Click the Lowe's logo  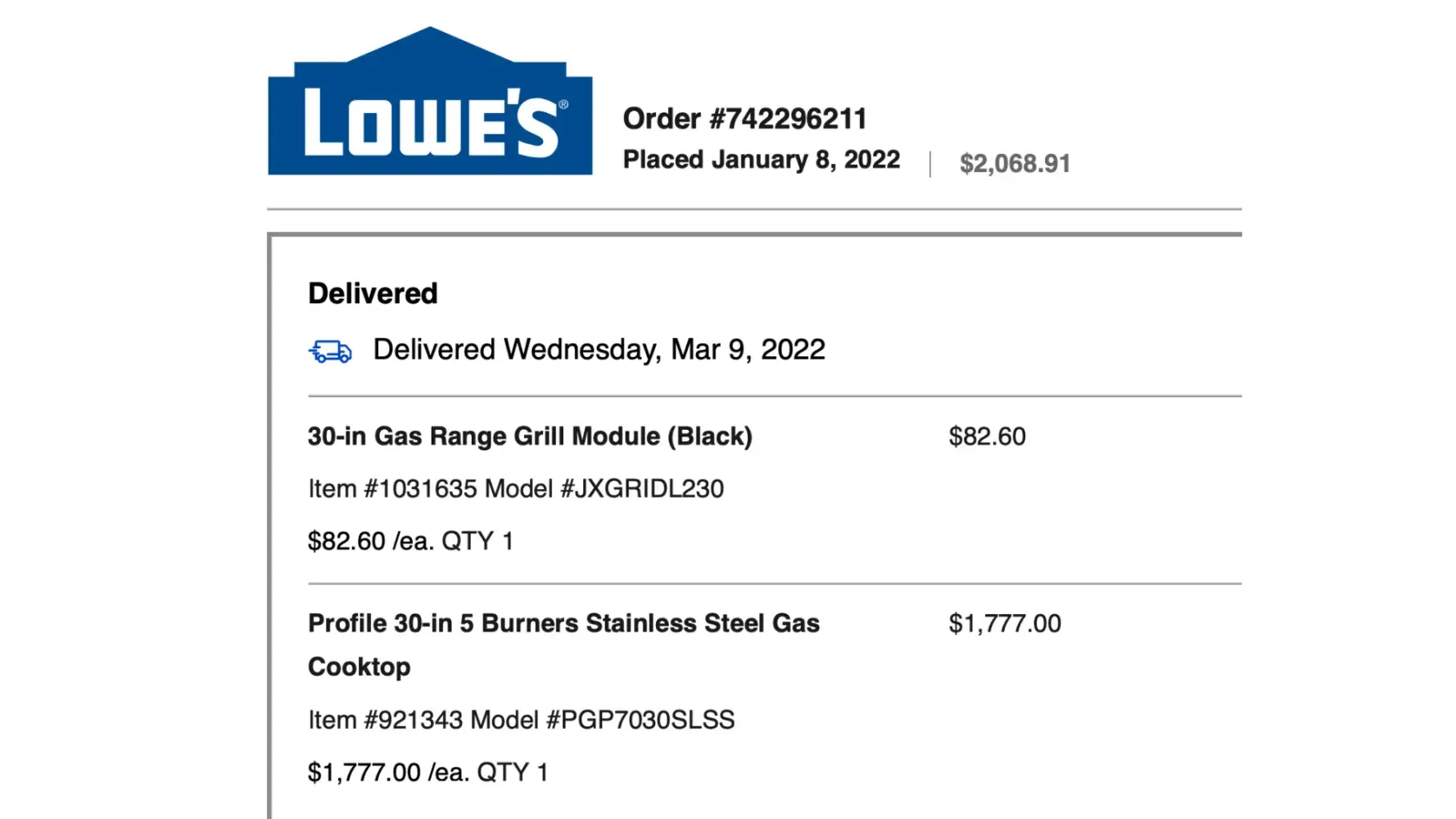[430, 102]
